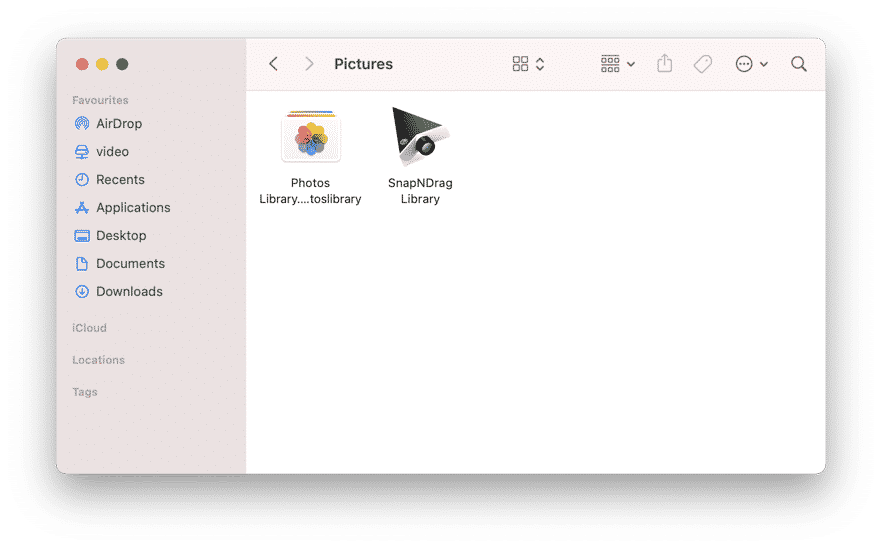882x548 pixels.
Task: Select the Photos Library icon
Action: click(311, 137)
